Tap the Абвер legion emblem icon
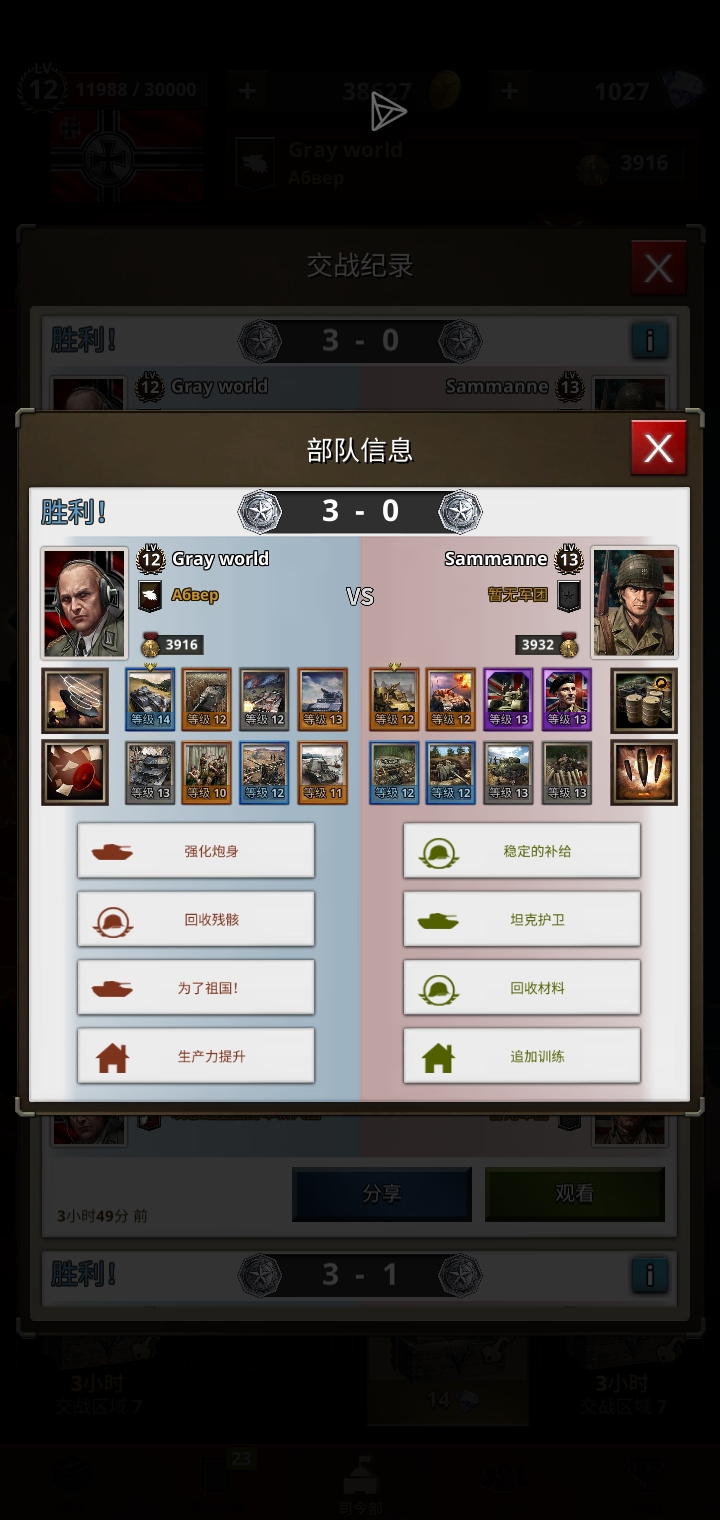Screen dimensions: 720x1520 click(x=150, y=595)
